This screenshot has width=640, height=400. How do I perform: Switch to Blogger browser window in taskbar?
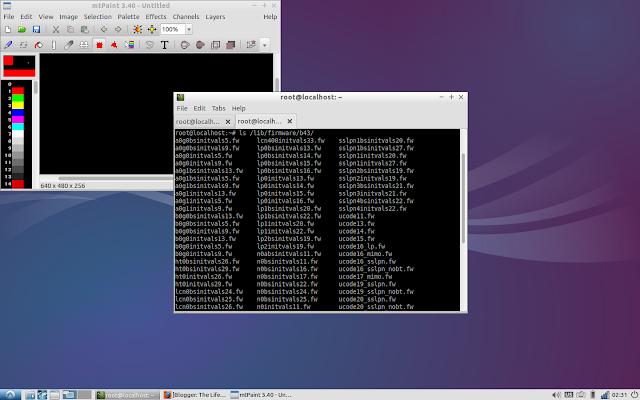point(195,395)
